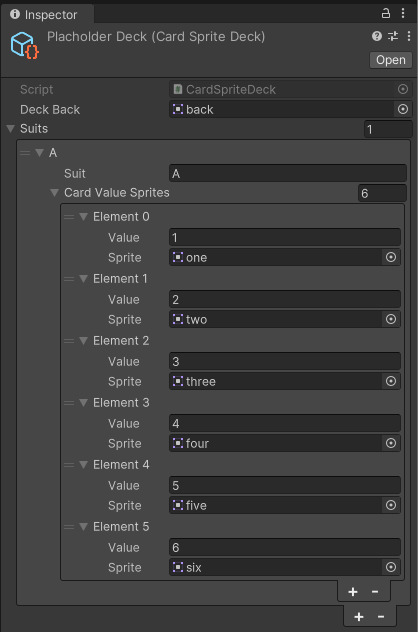This screenshot has width=418, height=632.
Task: Open object picker for sprite six
Action: pyautogui.click(x=391, y=568)
